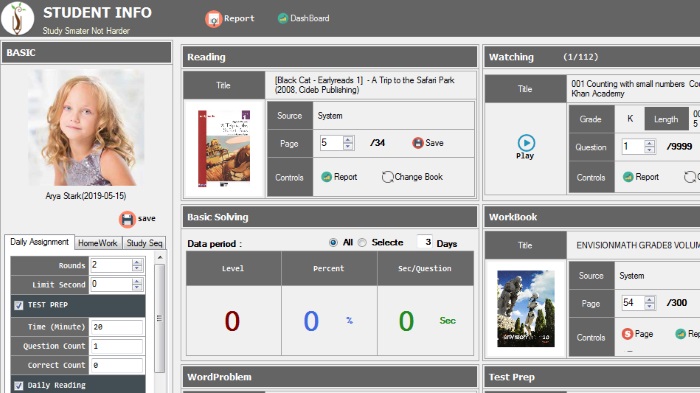Click the Time (Minute) field

tap(117, 327)
